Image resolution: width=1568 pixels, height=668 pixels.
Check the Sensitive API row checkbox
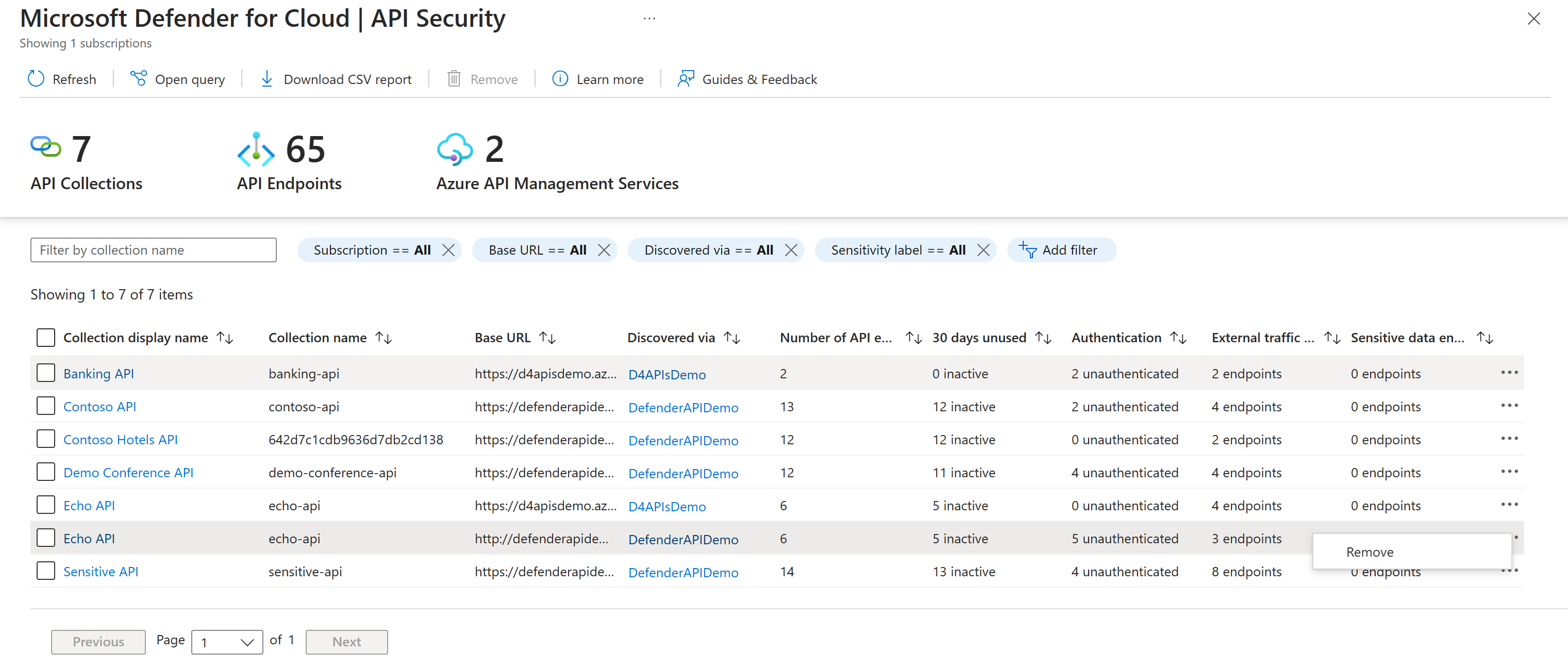(x=46, y=571)
